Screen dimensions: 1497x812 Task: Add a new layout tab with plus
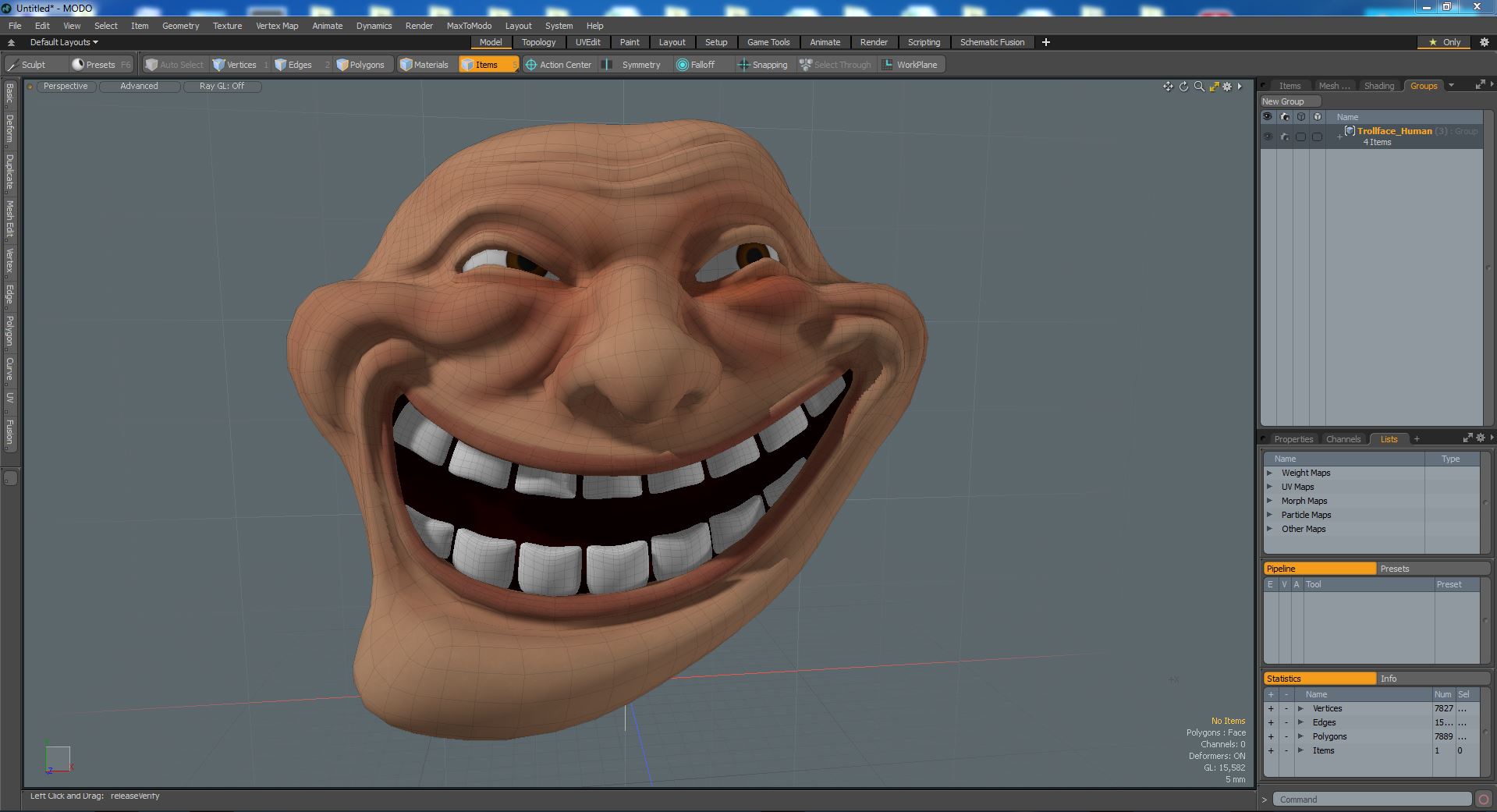point(1046,42)
